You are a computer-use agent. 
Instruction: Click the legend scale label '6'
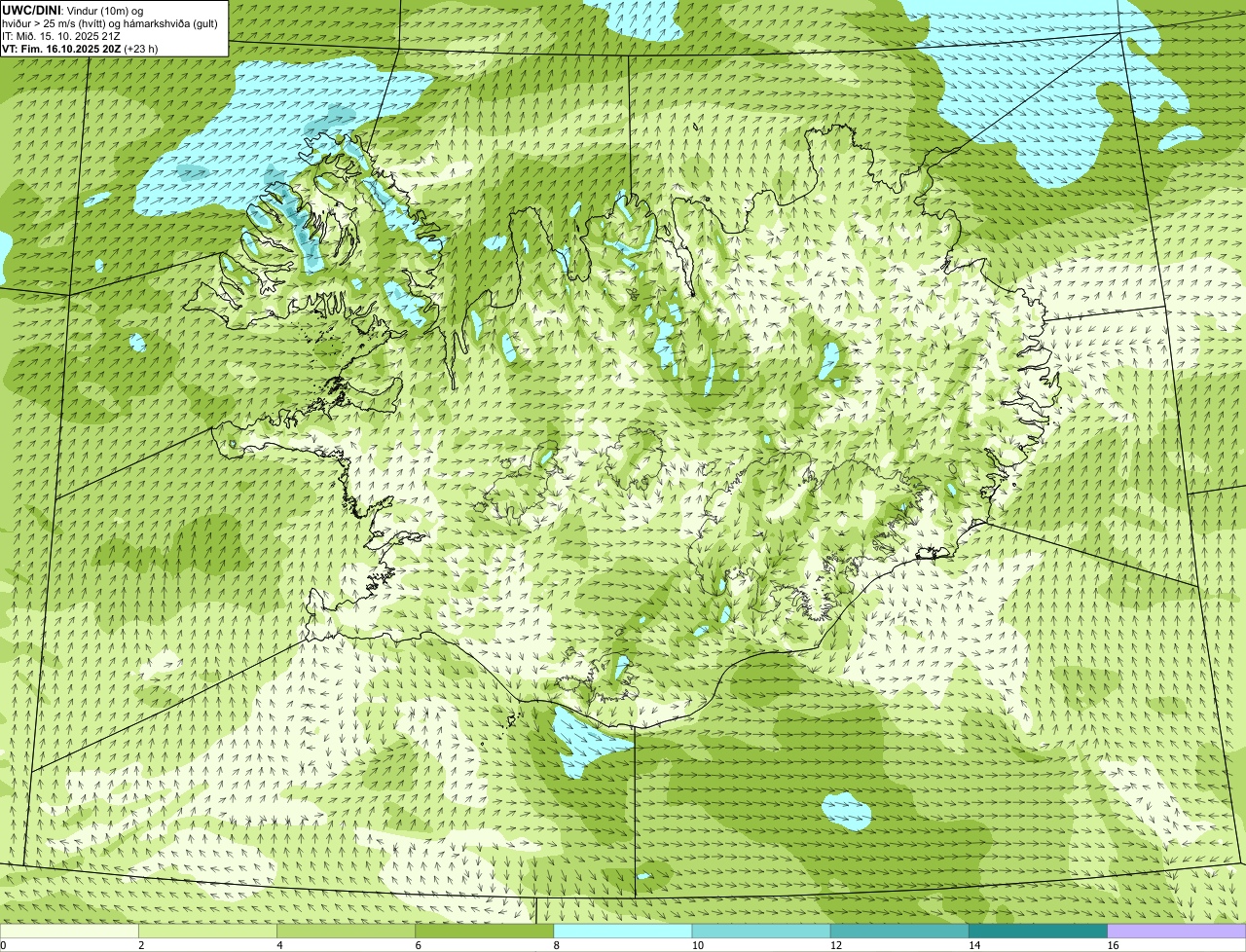418,945
